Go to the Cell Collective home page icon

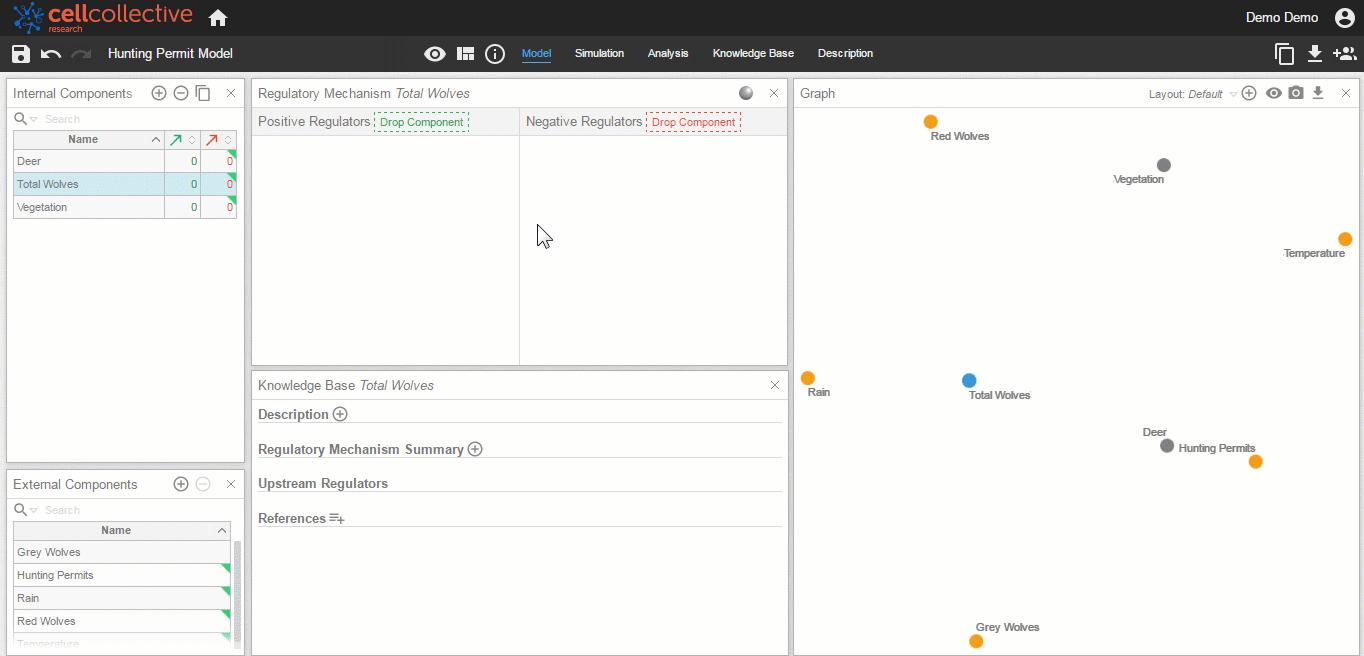217,18
